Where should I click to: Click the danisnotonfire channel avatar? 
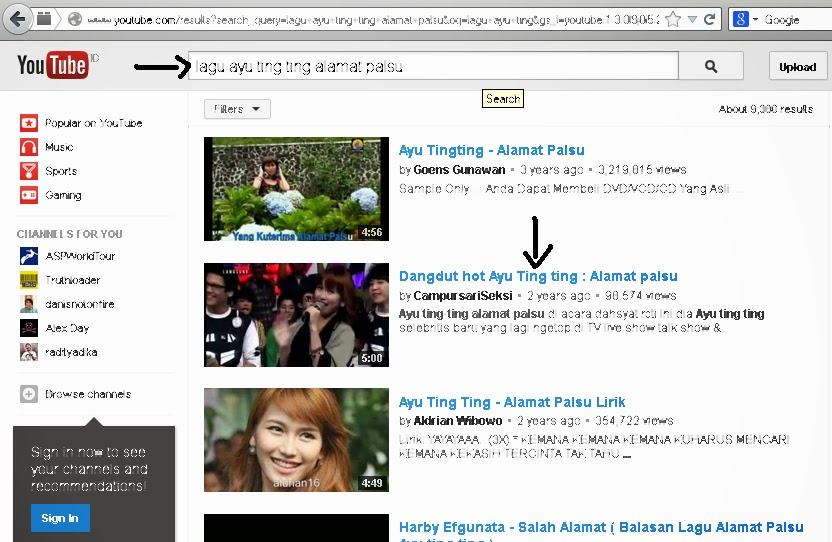pyautogui.click(x=29, y=304)
